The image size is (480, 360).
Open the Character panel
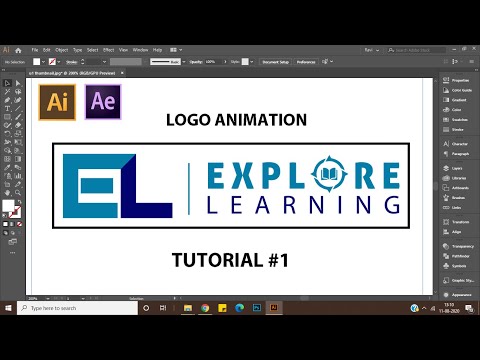(x=456, y=144)
